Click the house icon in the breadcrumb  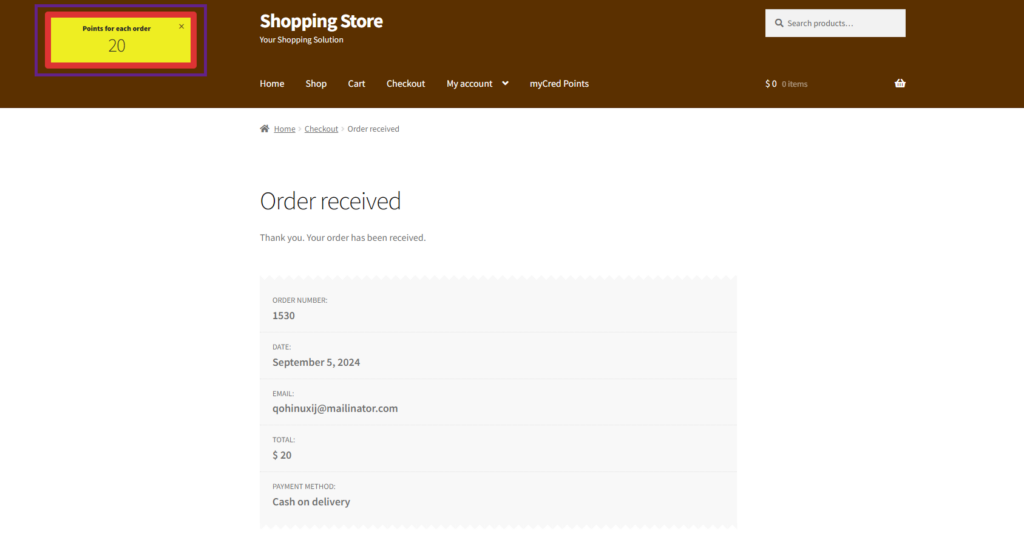coord(264,129)
